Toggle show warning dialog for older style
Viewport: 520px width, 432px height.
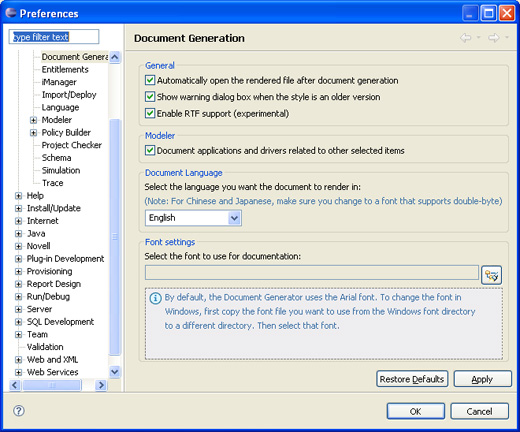coord(150,97)
